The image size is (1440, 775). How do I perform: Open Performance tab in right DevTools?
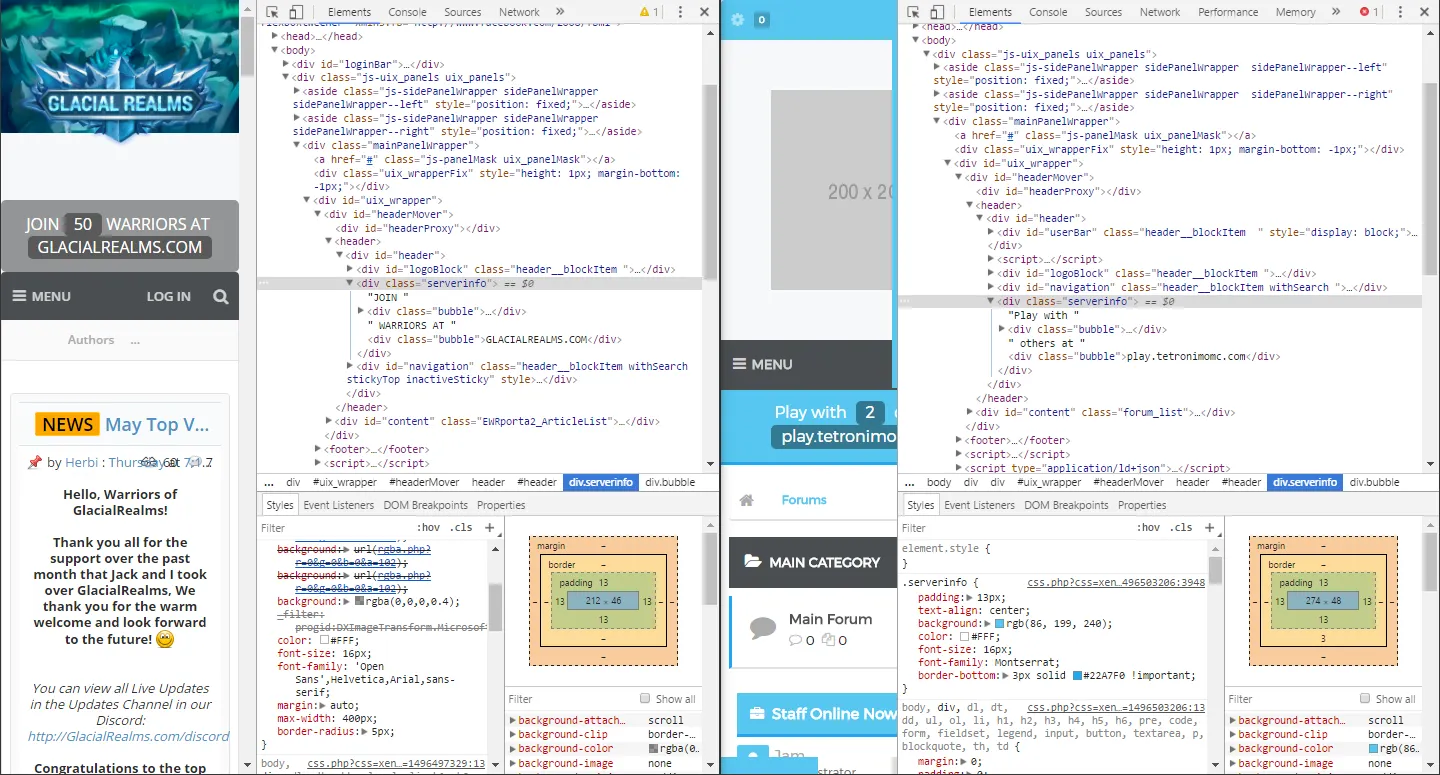point(1228,12)
